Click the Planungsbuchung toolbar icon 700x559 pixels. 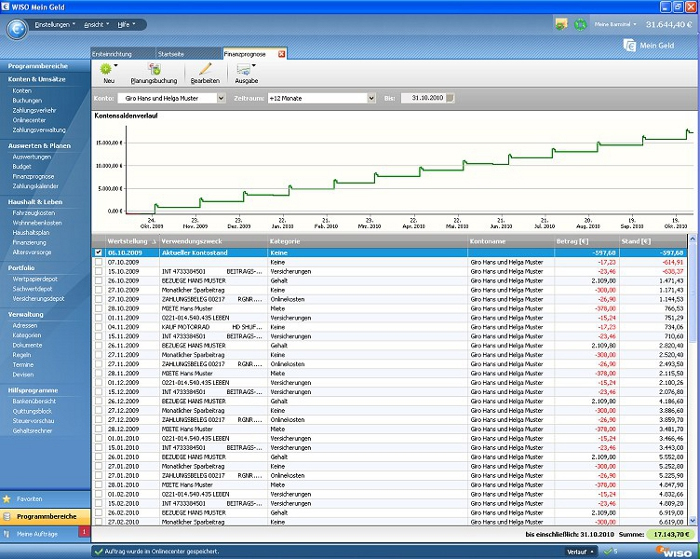(154, 69)
